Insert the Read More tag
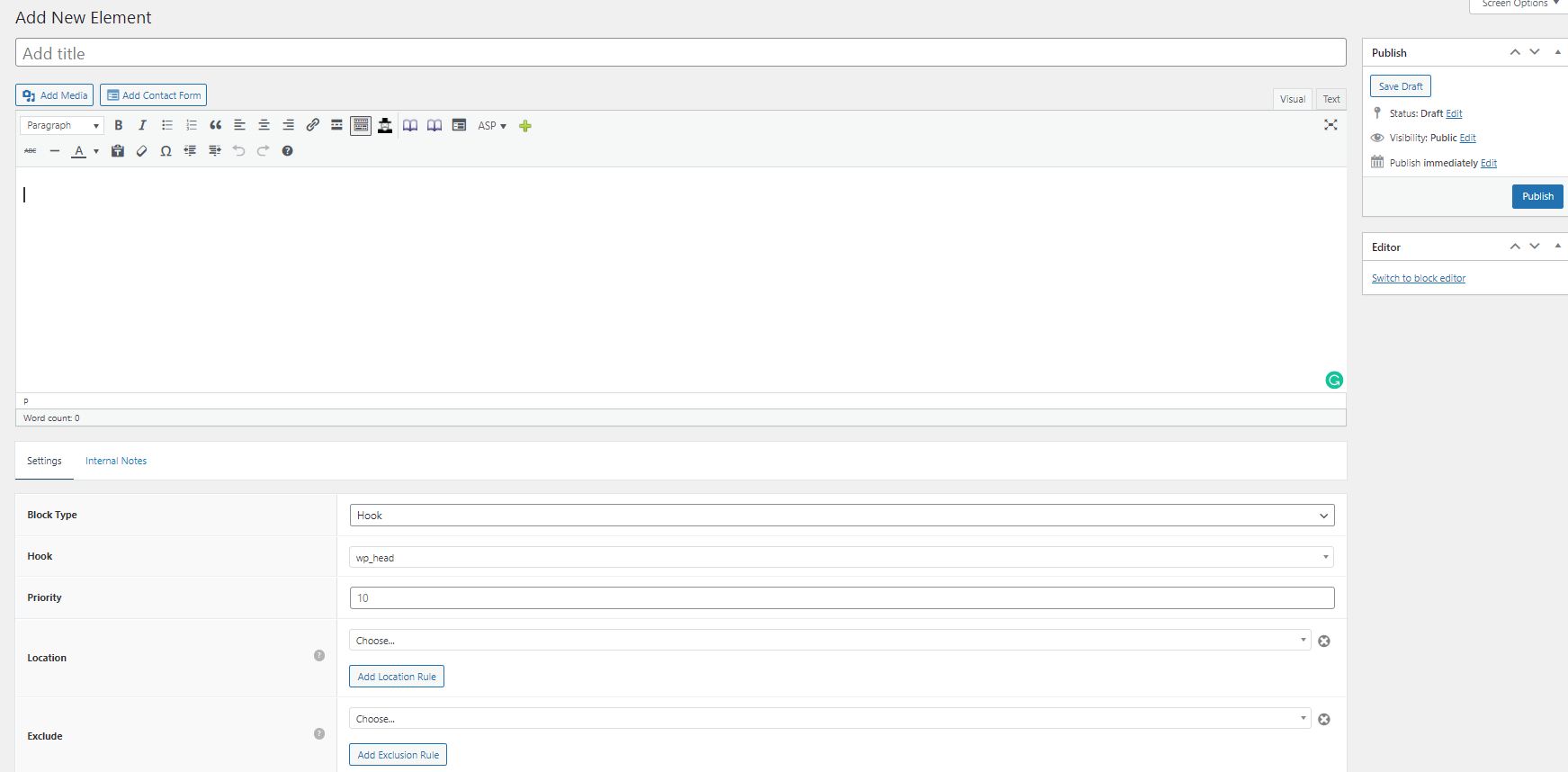The width and height of the screenshot is (1568, 772). coord(336,125)
